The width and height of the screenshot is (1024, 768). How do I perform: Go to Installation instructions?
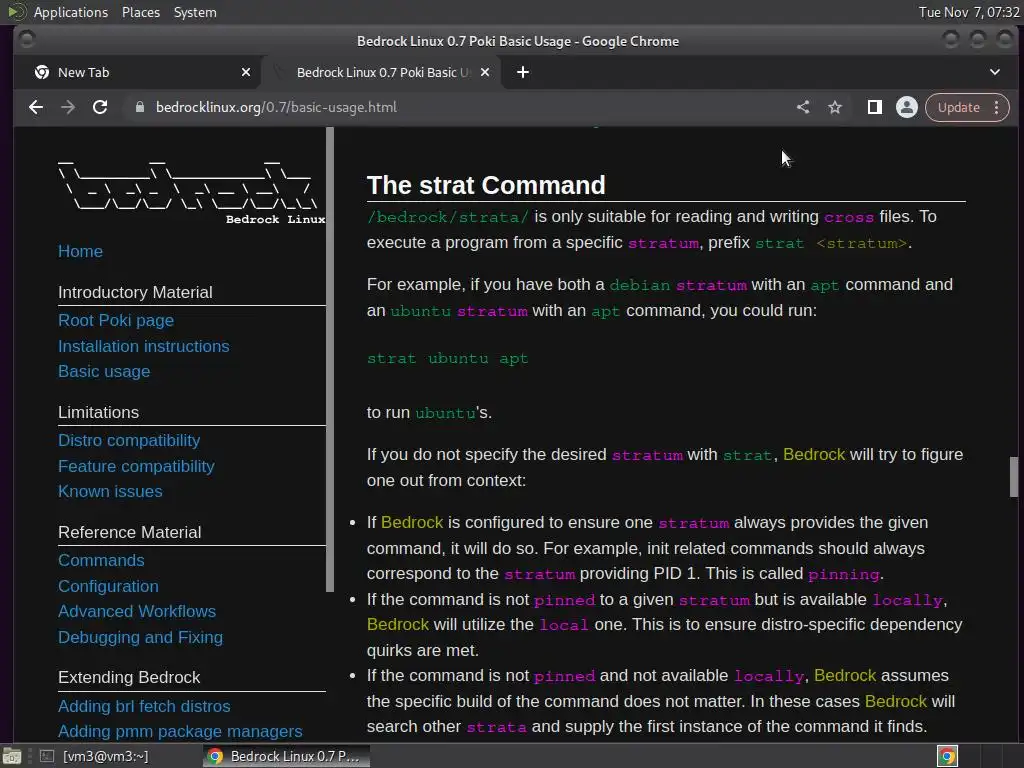(x=144, y=346)
